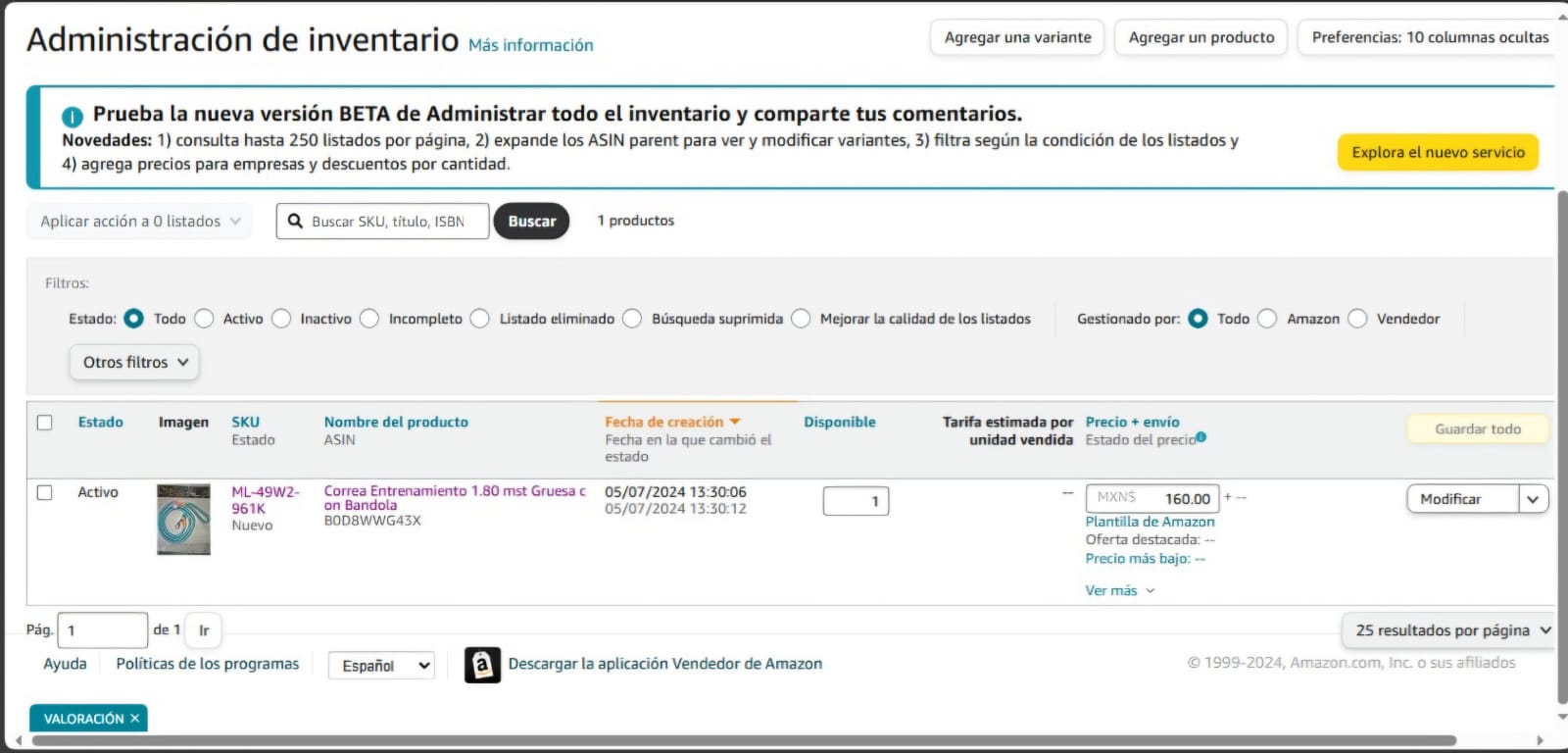Viewport: 1568px width, 753px height.
Task: Sort by the Estado column header
Action: [101, 423]
